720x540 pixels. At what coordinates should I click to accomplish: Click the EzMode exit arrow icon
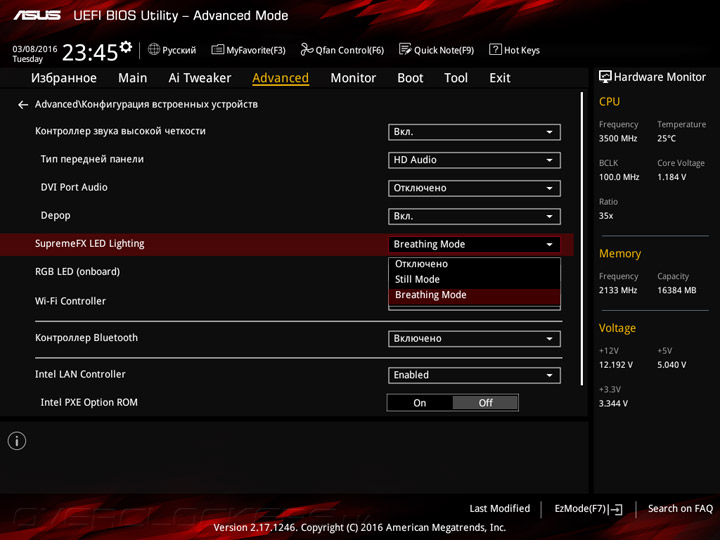pos(615,509)
